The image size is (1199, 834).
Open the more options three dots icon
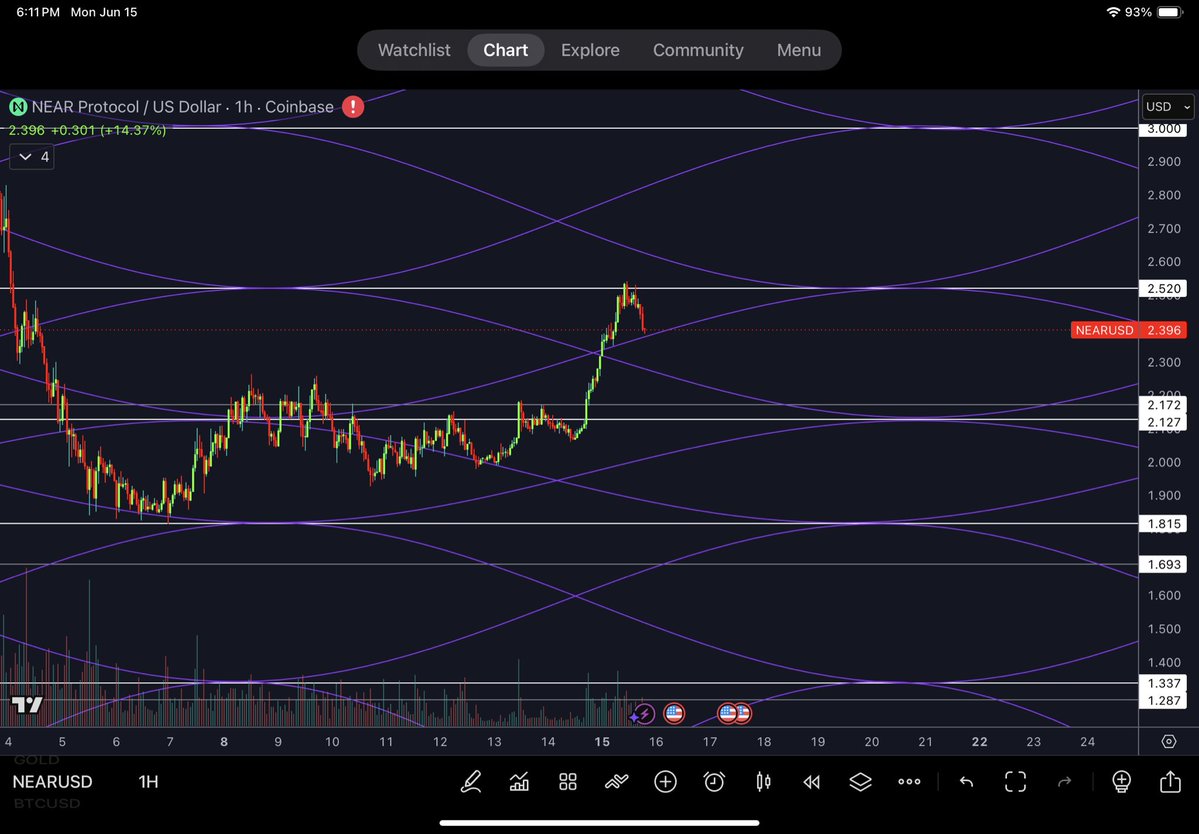pyautogui.click(x=909, y=781)
